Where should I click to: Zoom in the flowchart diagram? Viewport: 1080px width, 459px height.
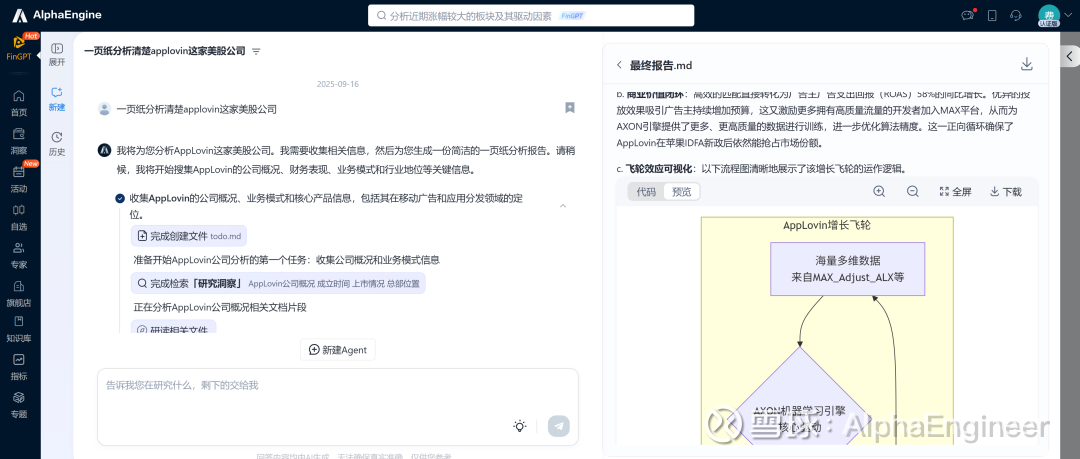tap(879, 192)
